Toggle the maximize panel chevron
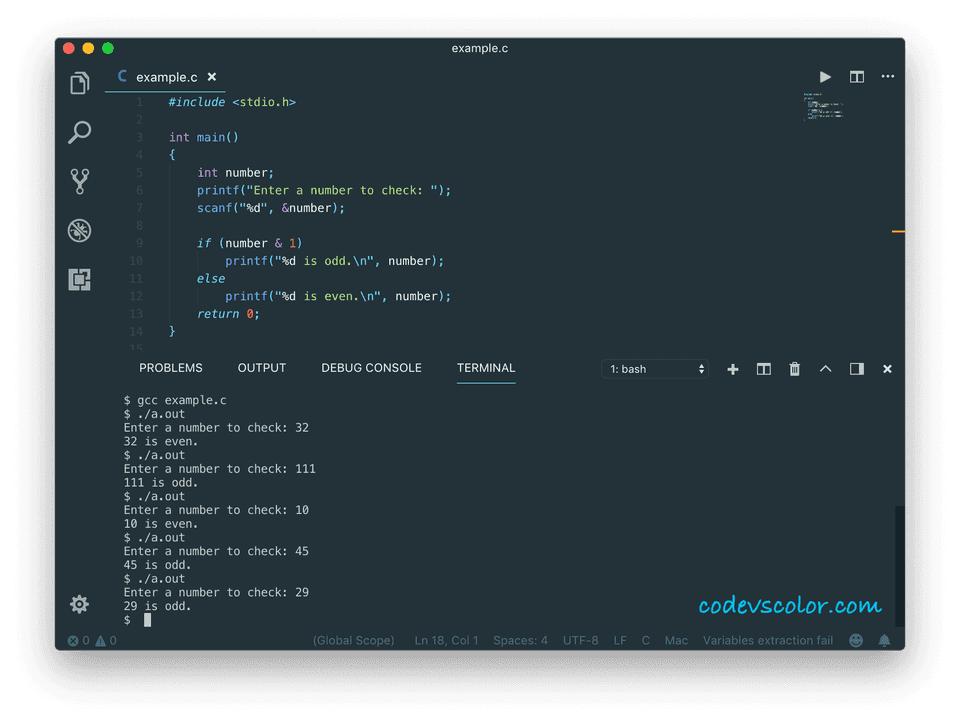The height and width of the screenshot is (723, 960). point(825,369)
